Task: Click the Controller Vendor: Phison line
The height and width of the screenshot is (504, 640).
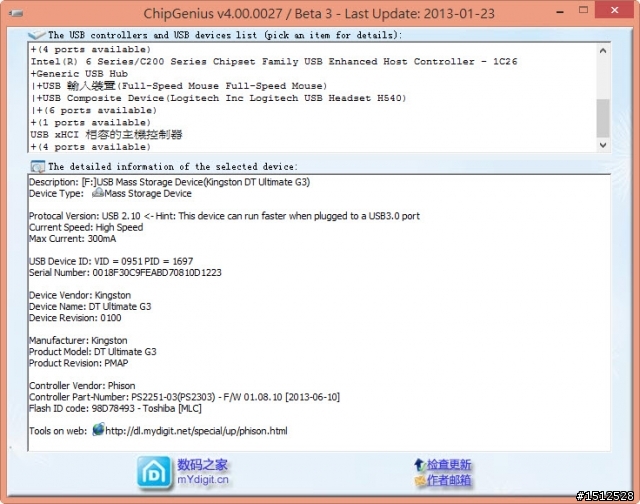Action: click(x=82, y=386)
